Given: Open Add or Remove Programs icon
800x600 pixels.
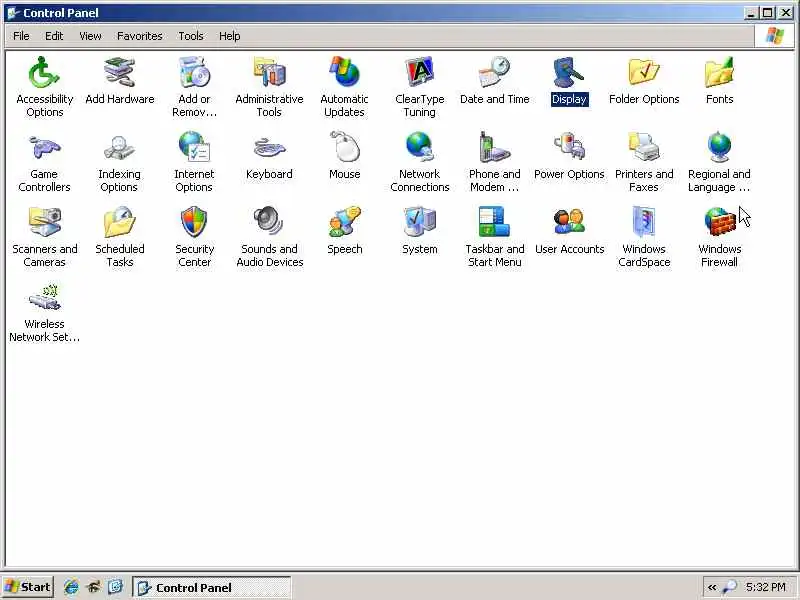Looking at the screenshot, I should point(194,72).
